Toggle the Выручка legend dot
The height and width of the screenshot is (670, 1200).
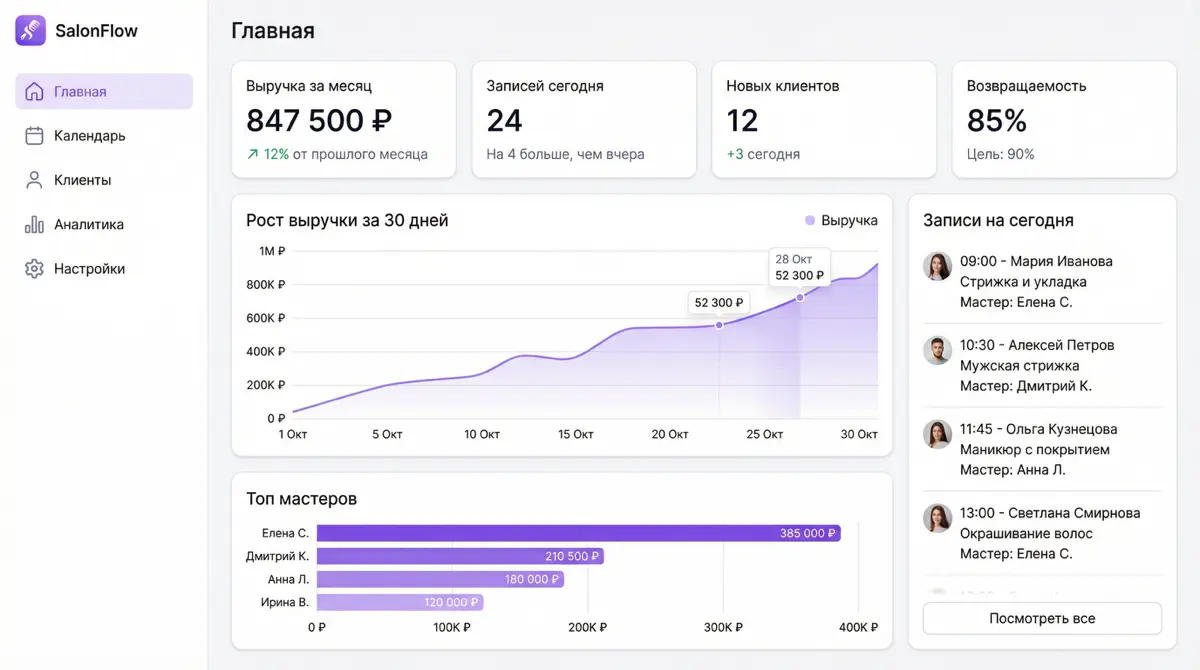[x=810, y=220]
